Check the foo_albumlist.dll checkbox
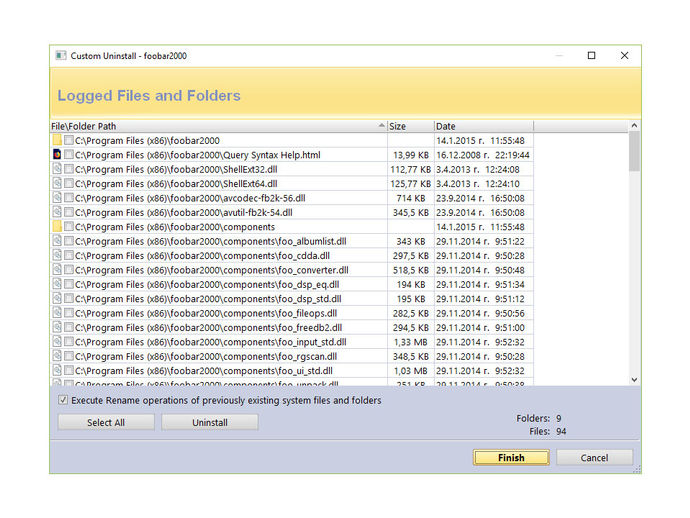The image size is (690, 518). pos(69,241)
